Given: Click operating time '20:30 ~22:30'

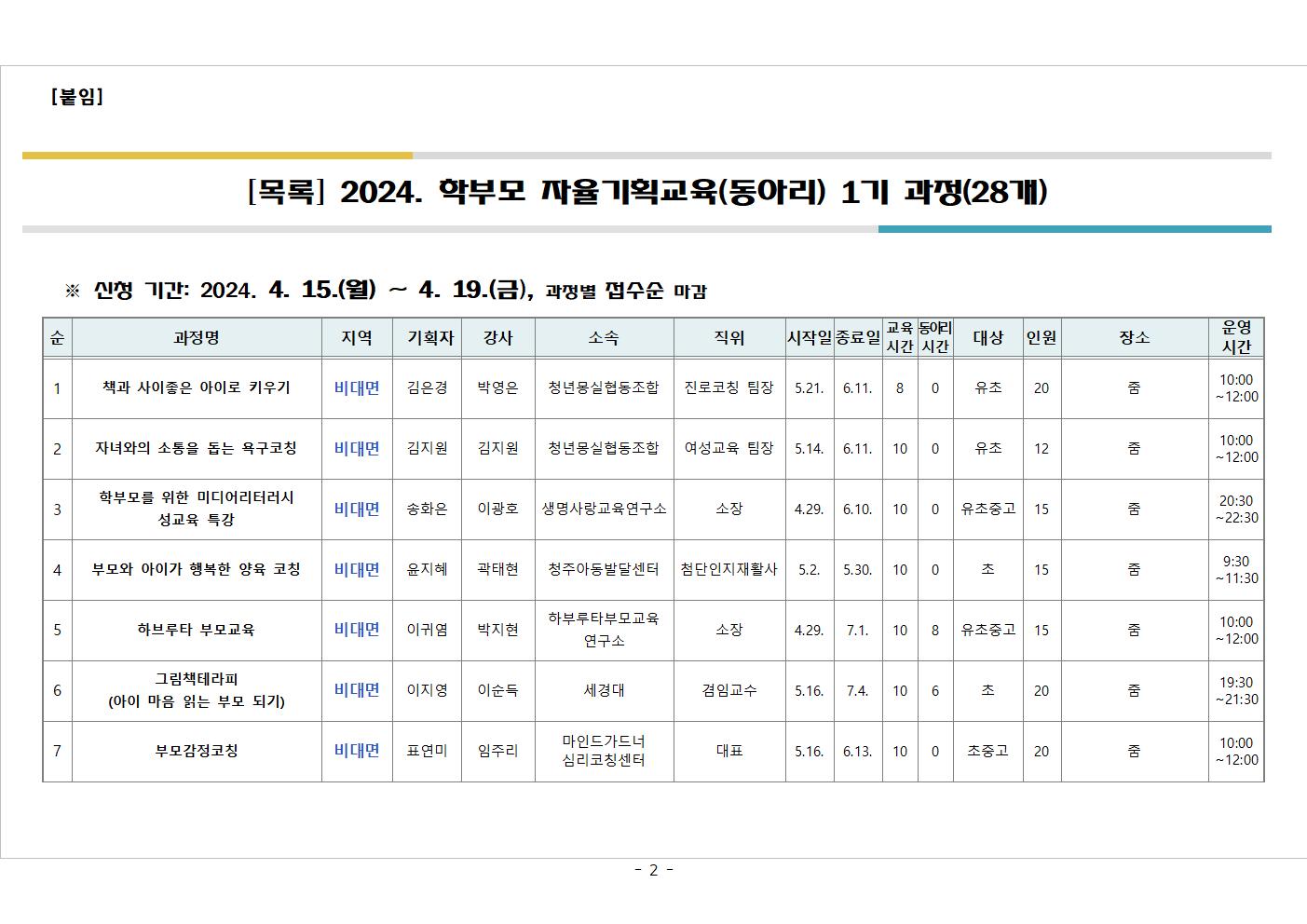Looking at the screenshot, I should pos(1236,510).
